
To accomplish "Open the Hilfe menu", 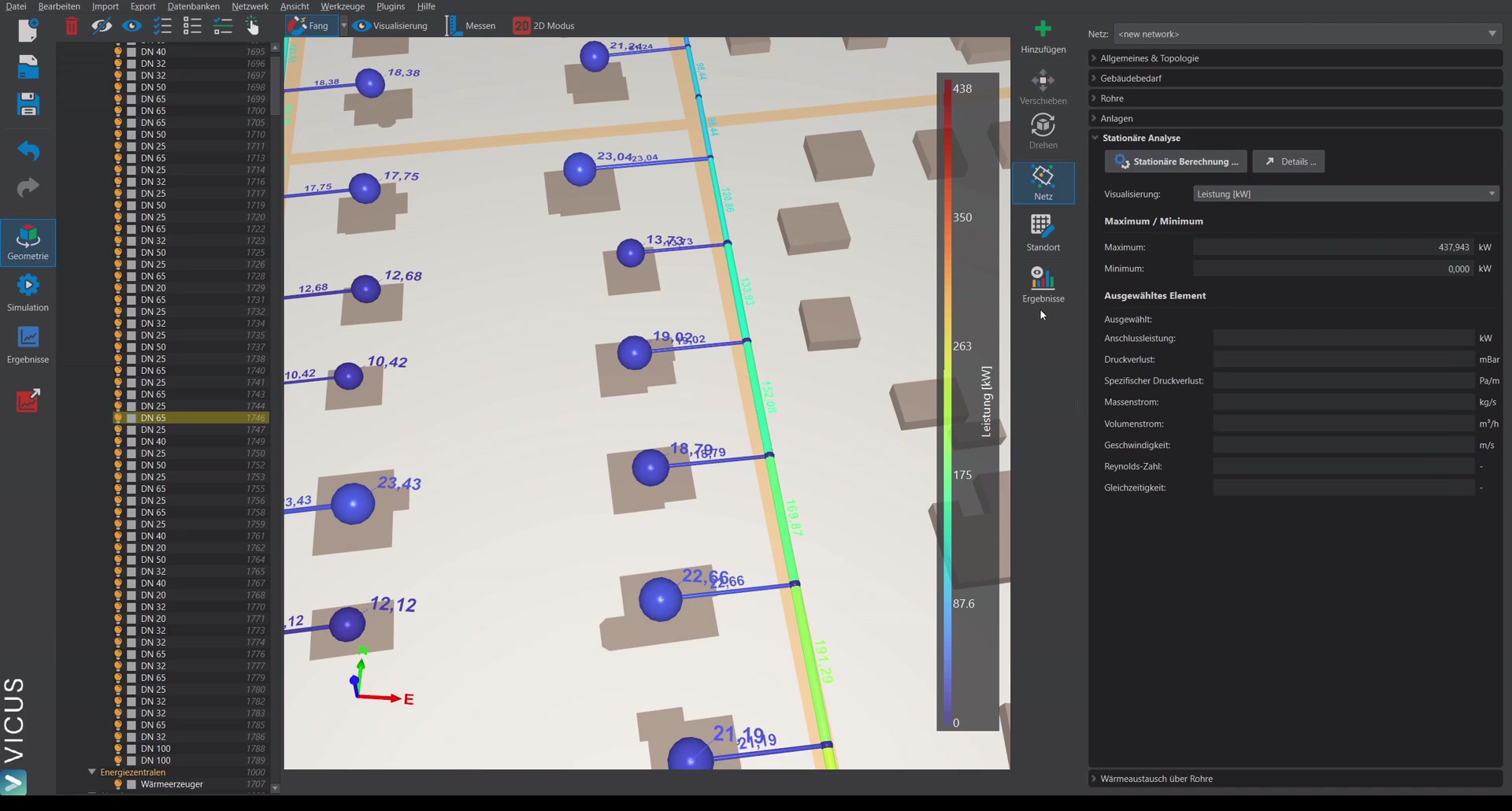I will 426,6.
